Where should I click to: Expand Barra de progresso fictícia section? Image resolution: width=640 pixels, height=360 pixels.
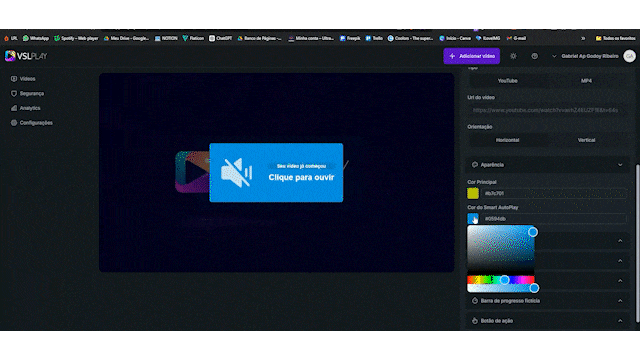tap(547, 301)
